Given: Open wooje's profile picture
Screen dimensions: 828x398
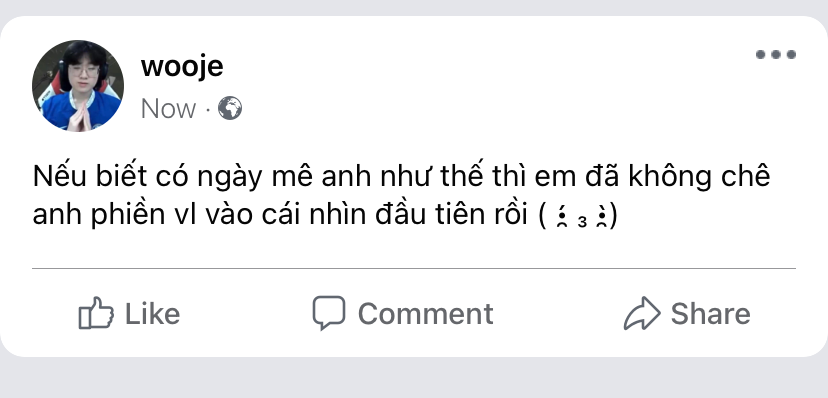Looking at the screenshot, I should point(78,86).
